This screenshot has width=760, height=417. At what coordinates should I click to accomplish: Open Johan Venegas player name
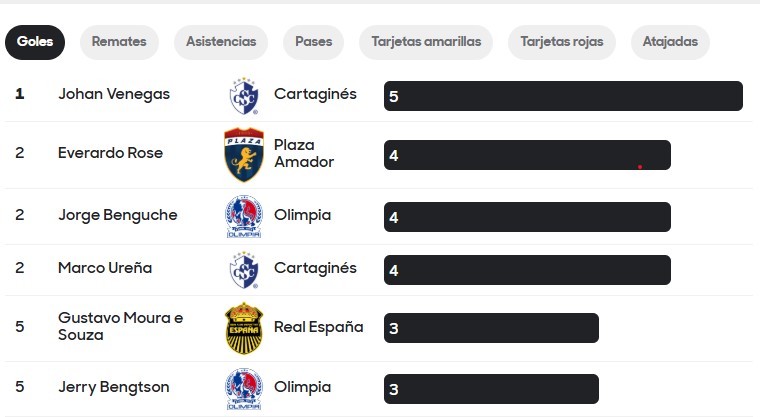pos(114,94)
